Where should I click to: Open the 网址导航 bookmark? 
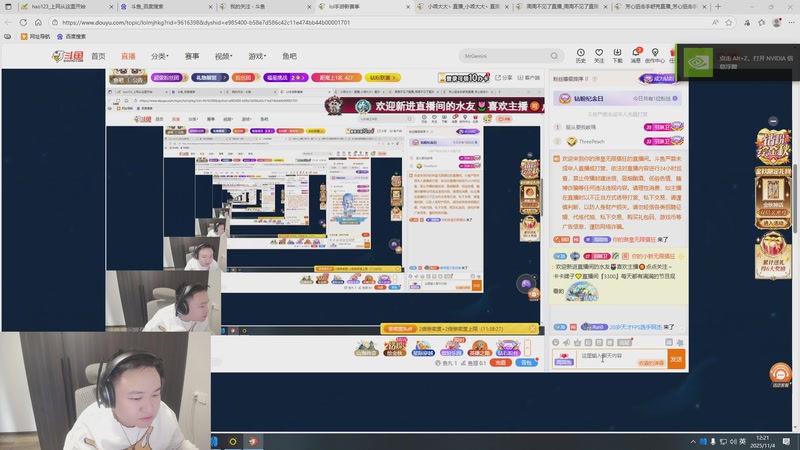click(35, 36)
